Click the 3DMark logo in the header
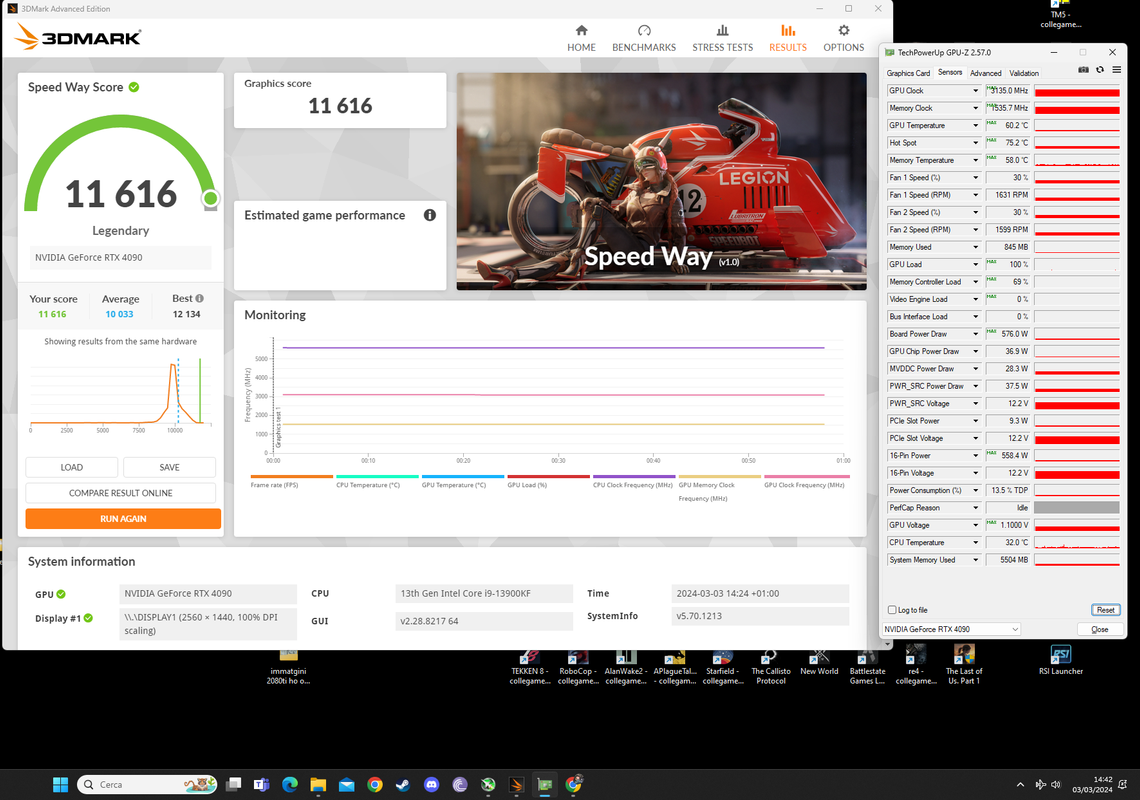The width and height of the screenshot is (1140, 800). point(79,36)
